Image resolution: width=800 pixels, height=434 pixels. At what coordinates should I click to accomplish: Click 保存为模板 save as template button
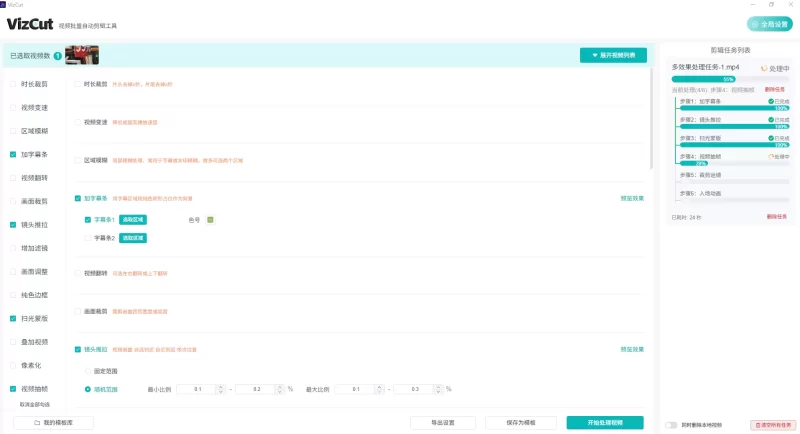click(521, 423)
